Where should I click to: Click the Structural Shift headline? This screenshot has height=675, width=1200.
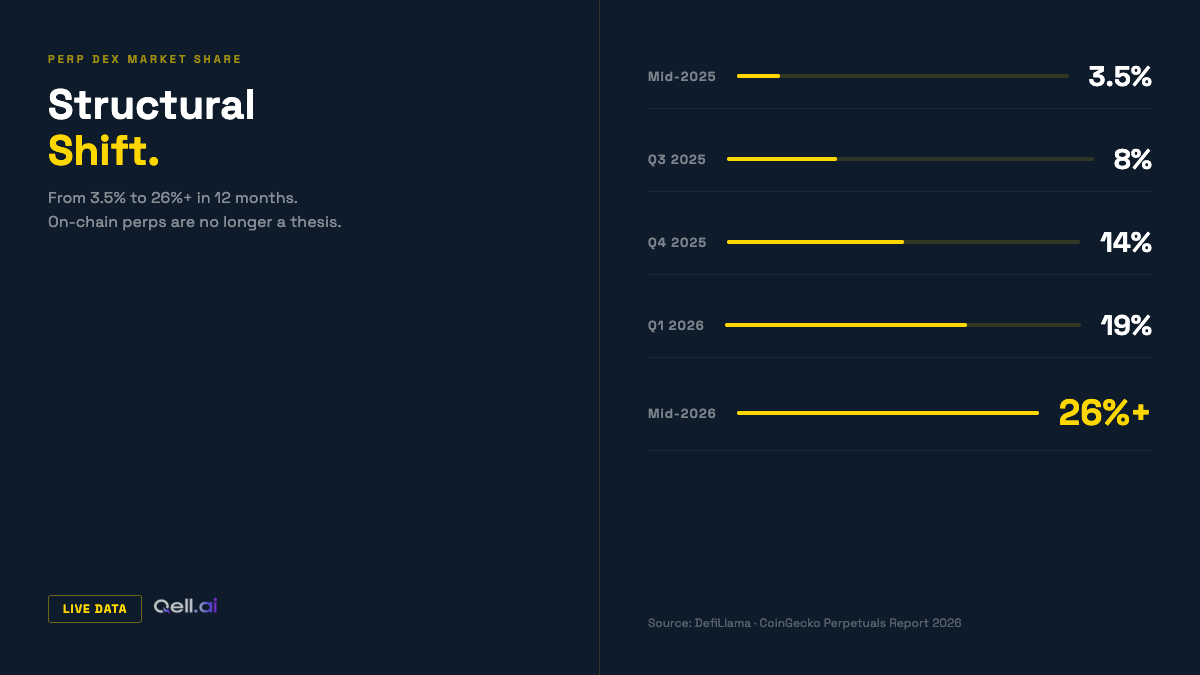pyautogui.click(x=152, y=128)
